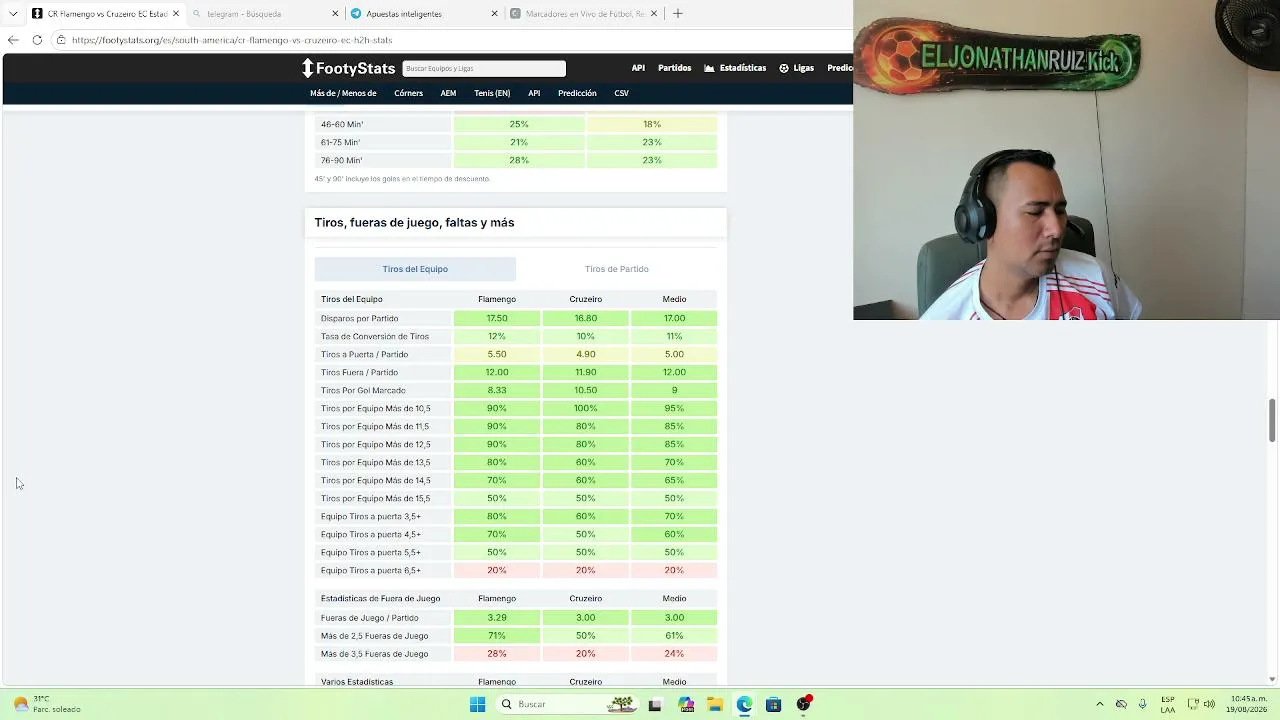Click Cruzeiro's Tiros a Puerta value 4.90
This screenshot has height=720, width=1280.
pos(586,354)
